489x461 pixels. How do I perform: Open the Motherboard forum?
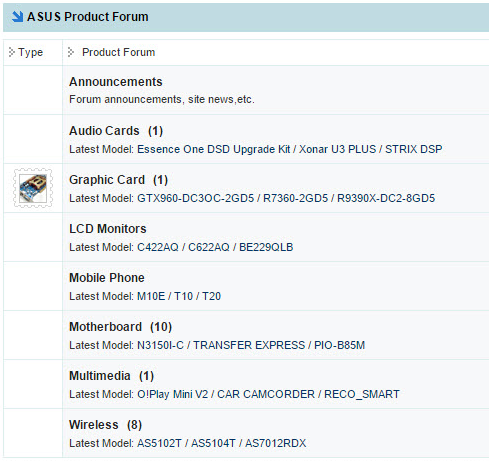(105, 327)
